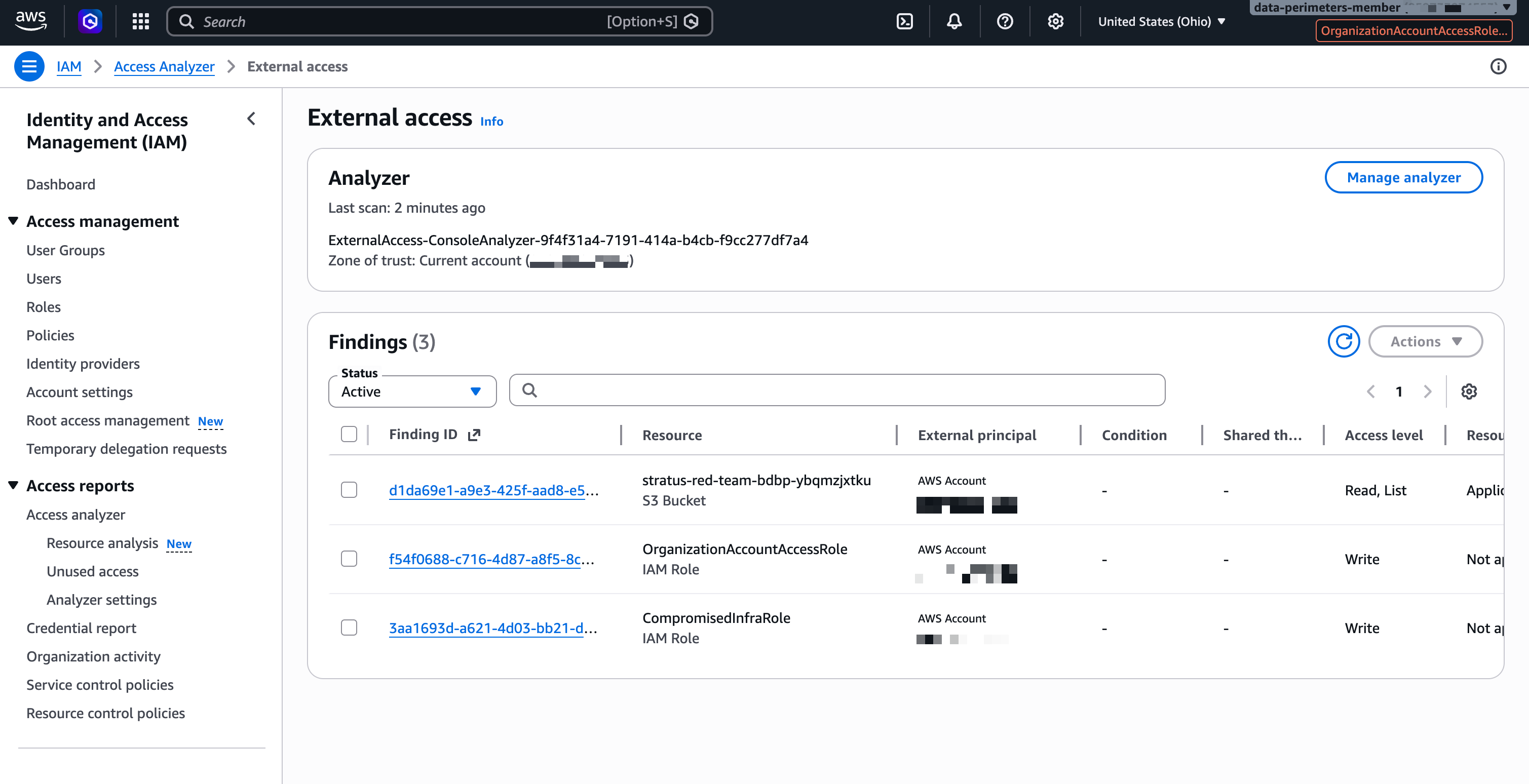Click the Manage analyzer button
Screen dimensions: 1529x784
tap(1404, 177)
